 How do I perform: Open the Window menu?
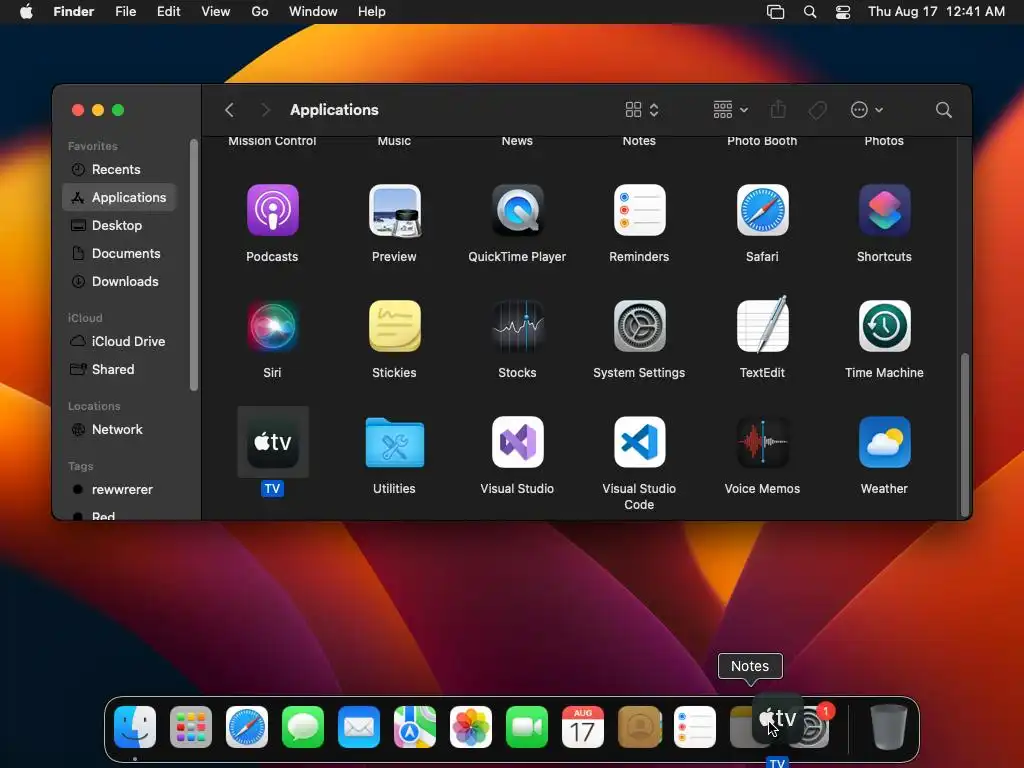coord(313,12)
